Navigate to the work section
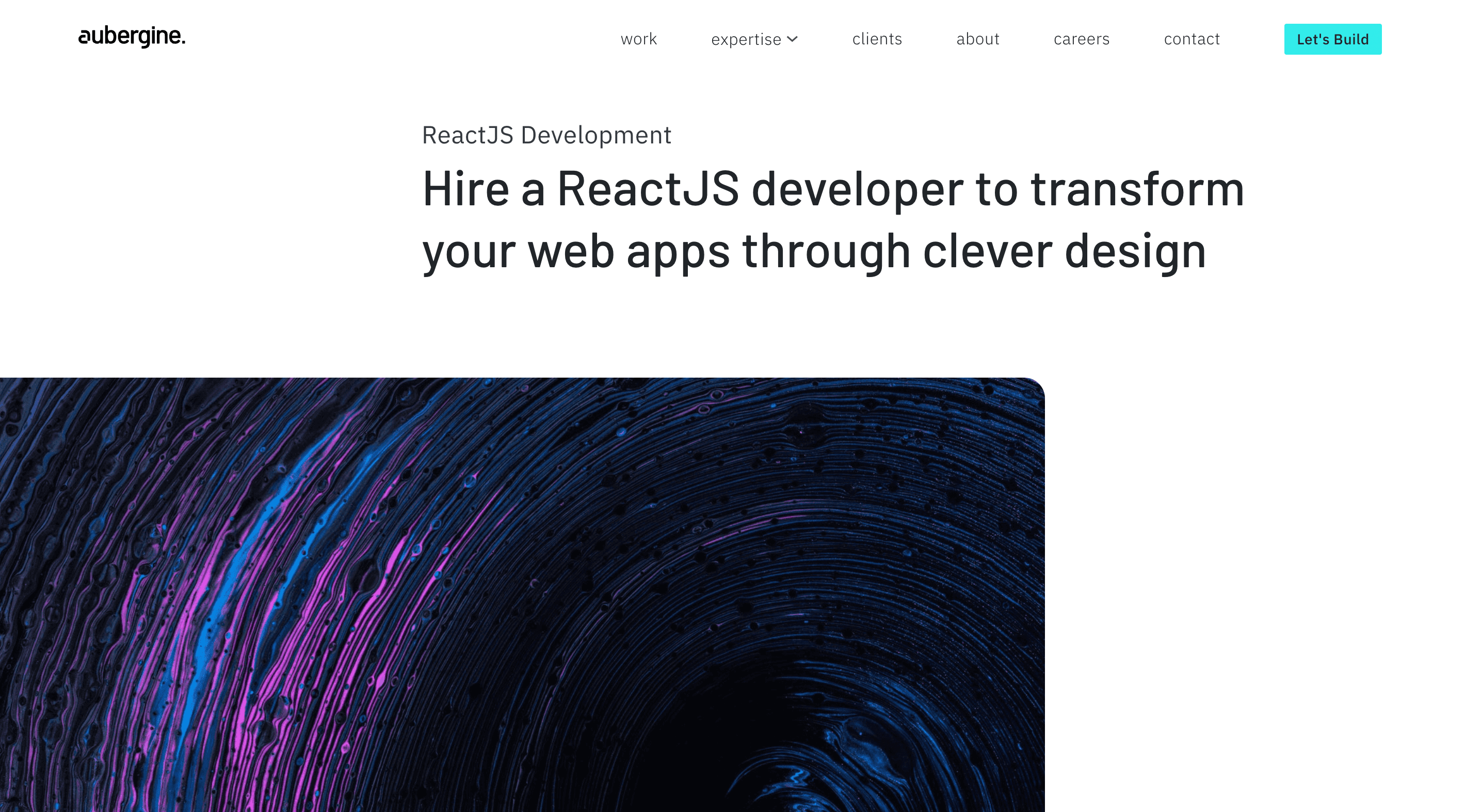Viewport: 1481px width, 812px height. [x=638, y=39]
